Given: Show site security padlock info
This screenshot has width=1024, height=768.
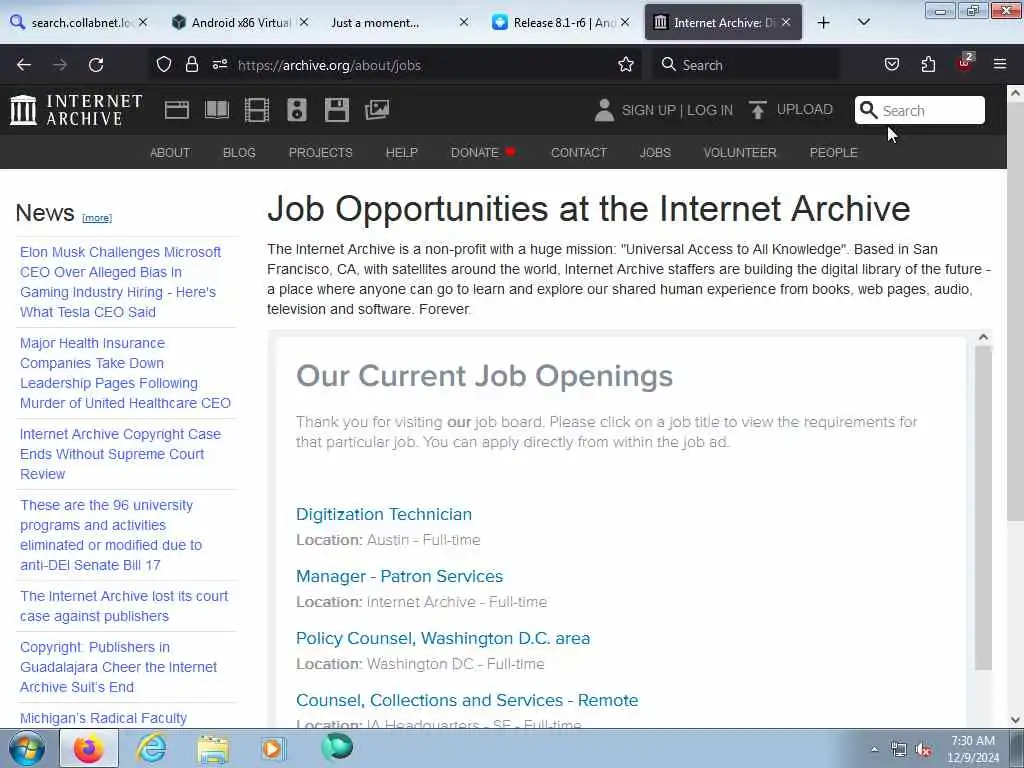Looking at the screenshot, I should click(x=191, y=64).
